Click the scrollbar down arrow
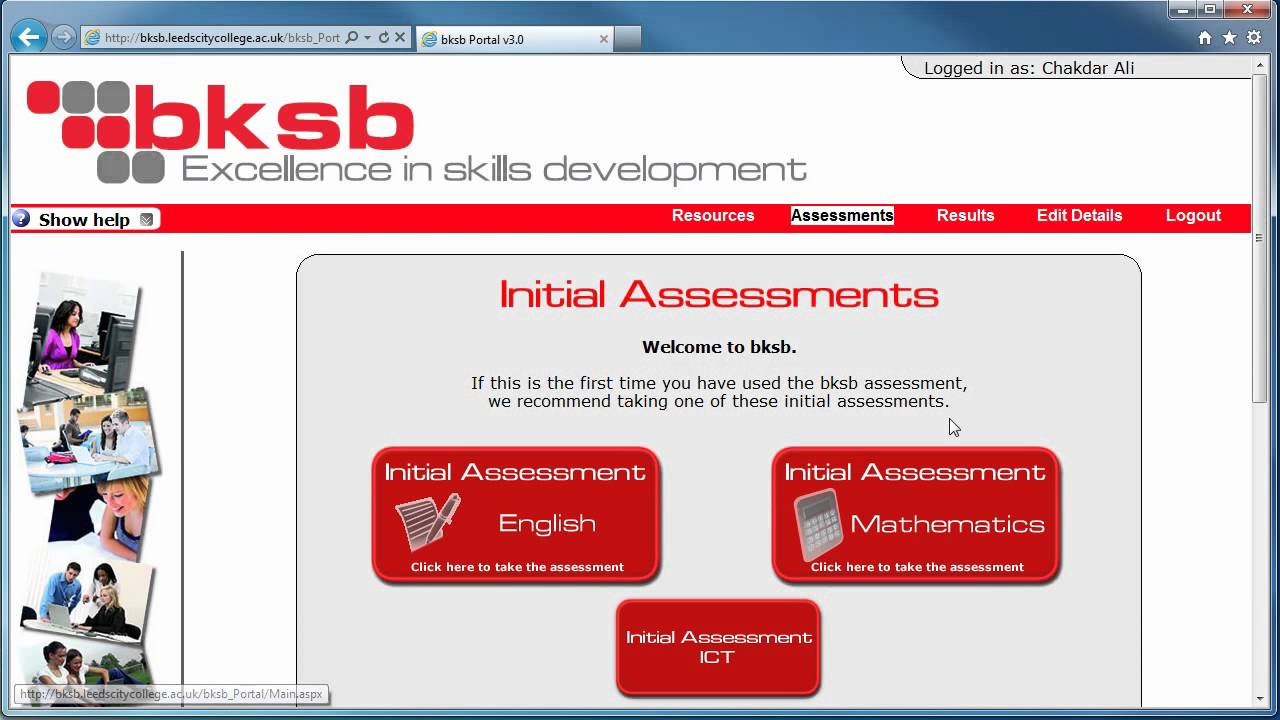The width and height of the screenshot is (1280, 720). pyautogui.click(x=1260, y=698)
